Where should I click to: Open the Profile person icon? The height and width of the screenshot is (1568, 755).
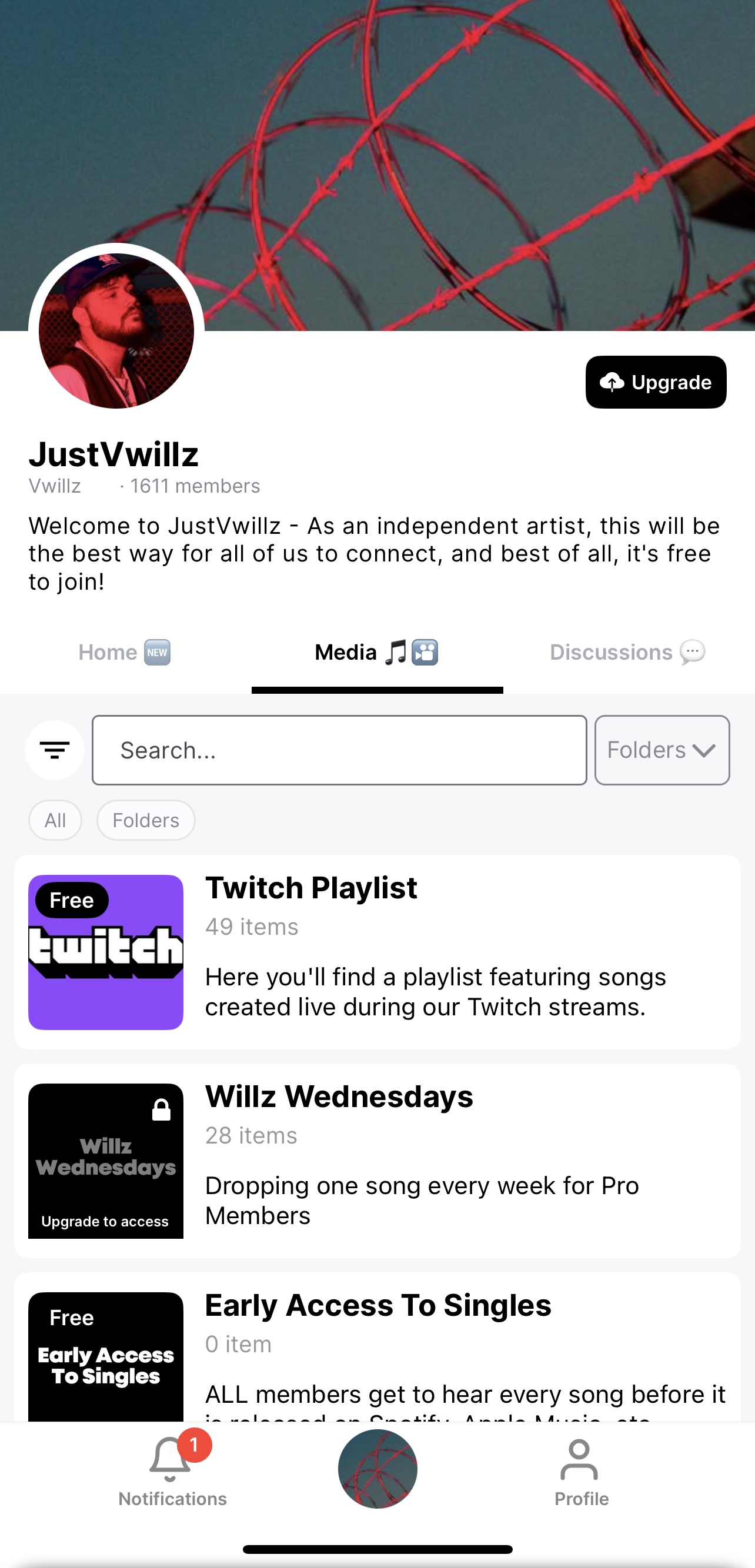(579, 1460)
